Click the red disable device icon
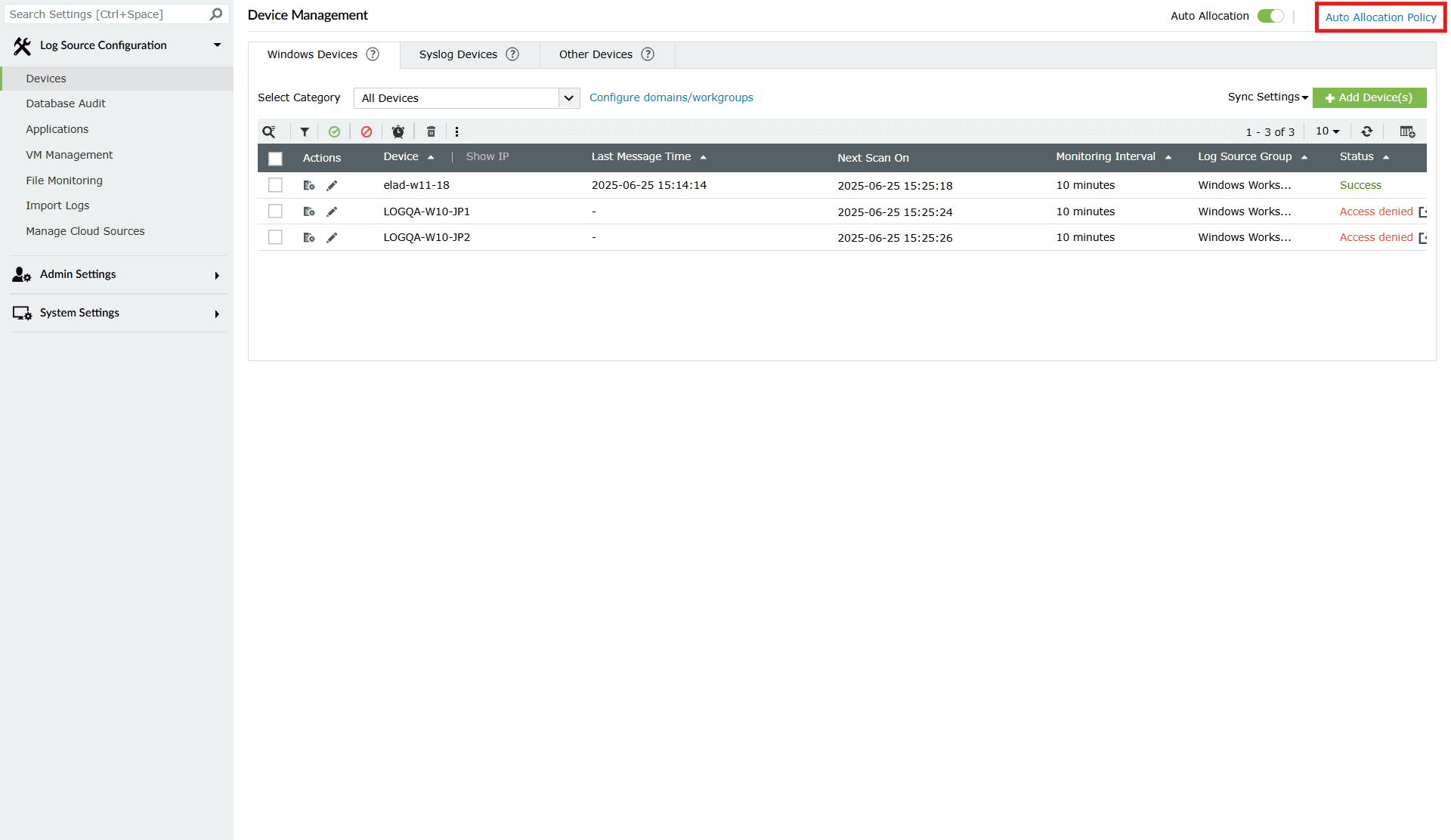This screenshot has height=840, width=1451. pyautogui.click(x=367, y=131)
